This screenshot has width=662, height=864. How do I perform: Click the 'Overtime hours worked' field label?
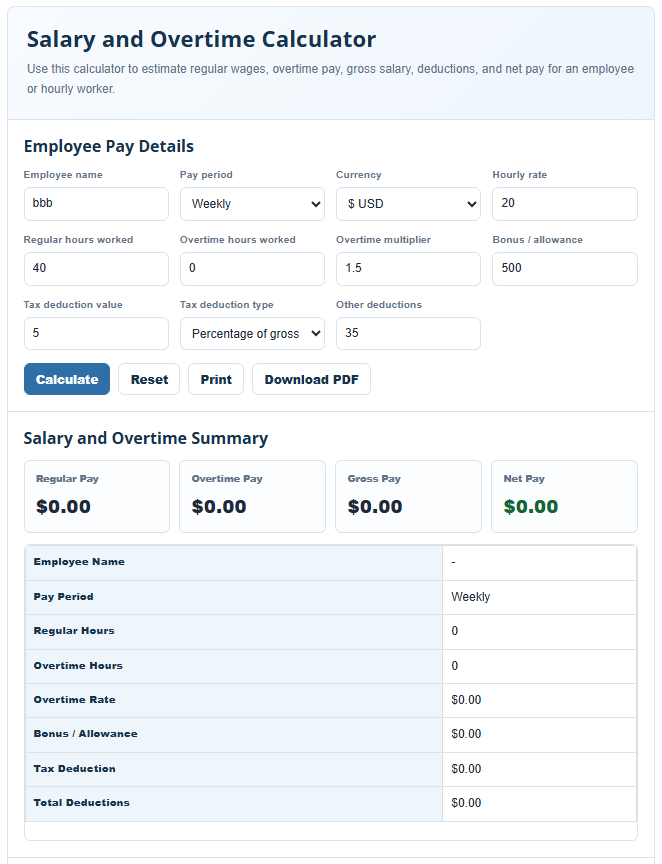238,240
